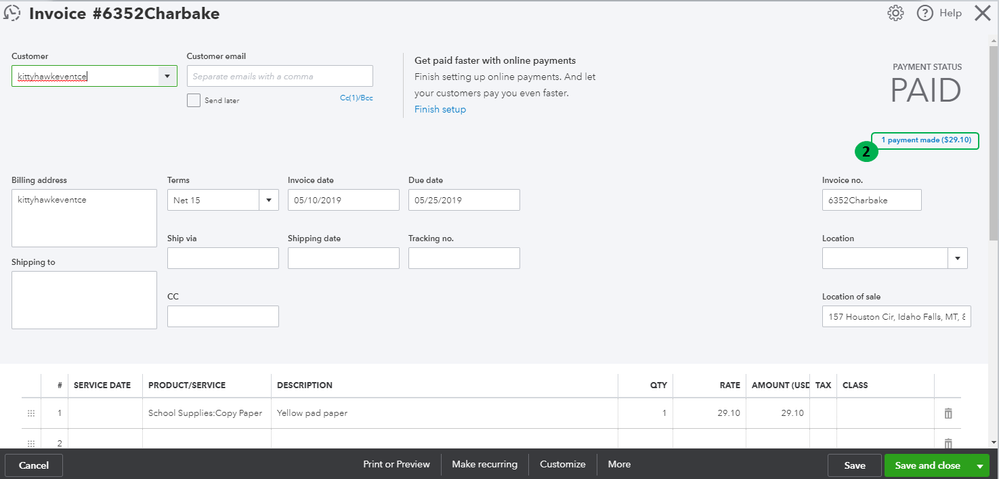This screenshot has width=999, height=479.
Task: Delete line 1 with trash icon
Action: [x=948, y=413]
